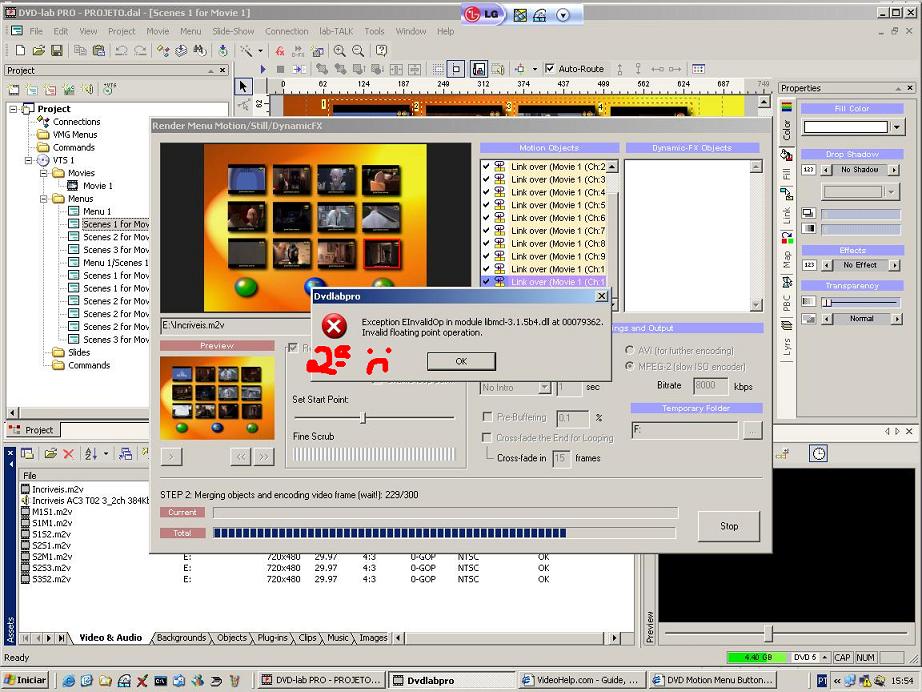Image resolution: width=922 pixels, height=692 pixels.
Task: Click the Temporary Folder path field
Action: [684, 430]
